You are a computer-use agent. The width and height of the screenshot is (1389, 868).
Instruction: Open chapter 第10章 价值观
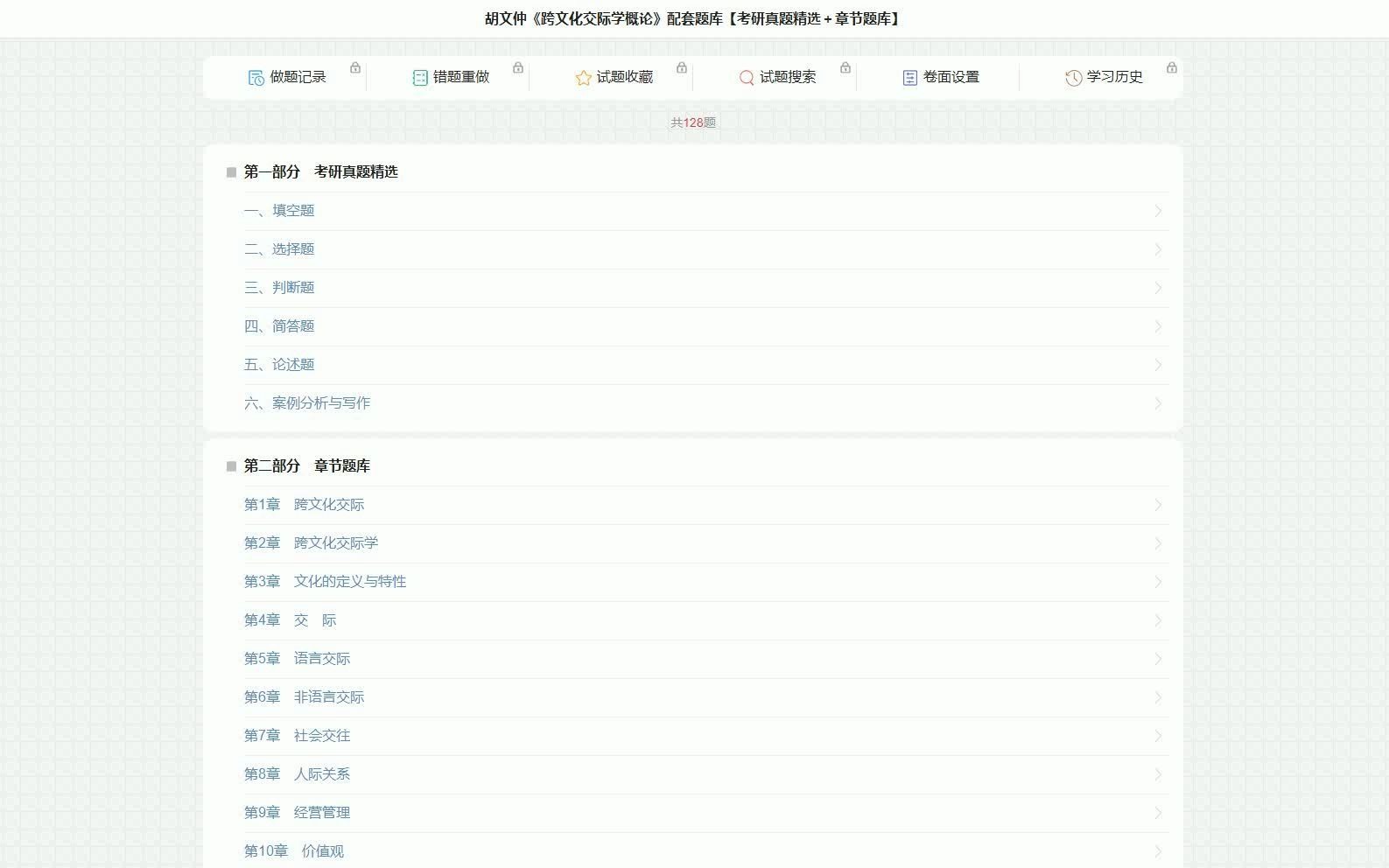click(x=294, y=851)
